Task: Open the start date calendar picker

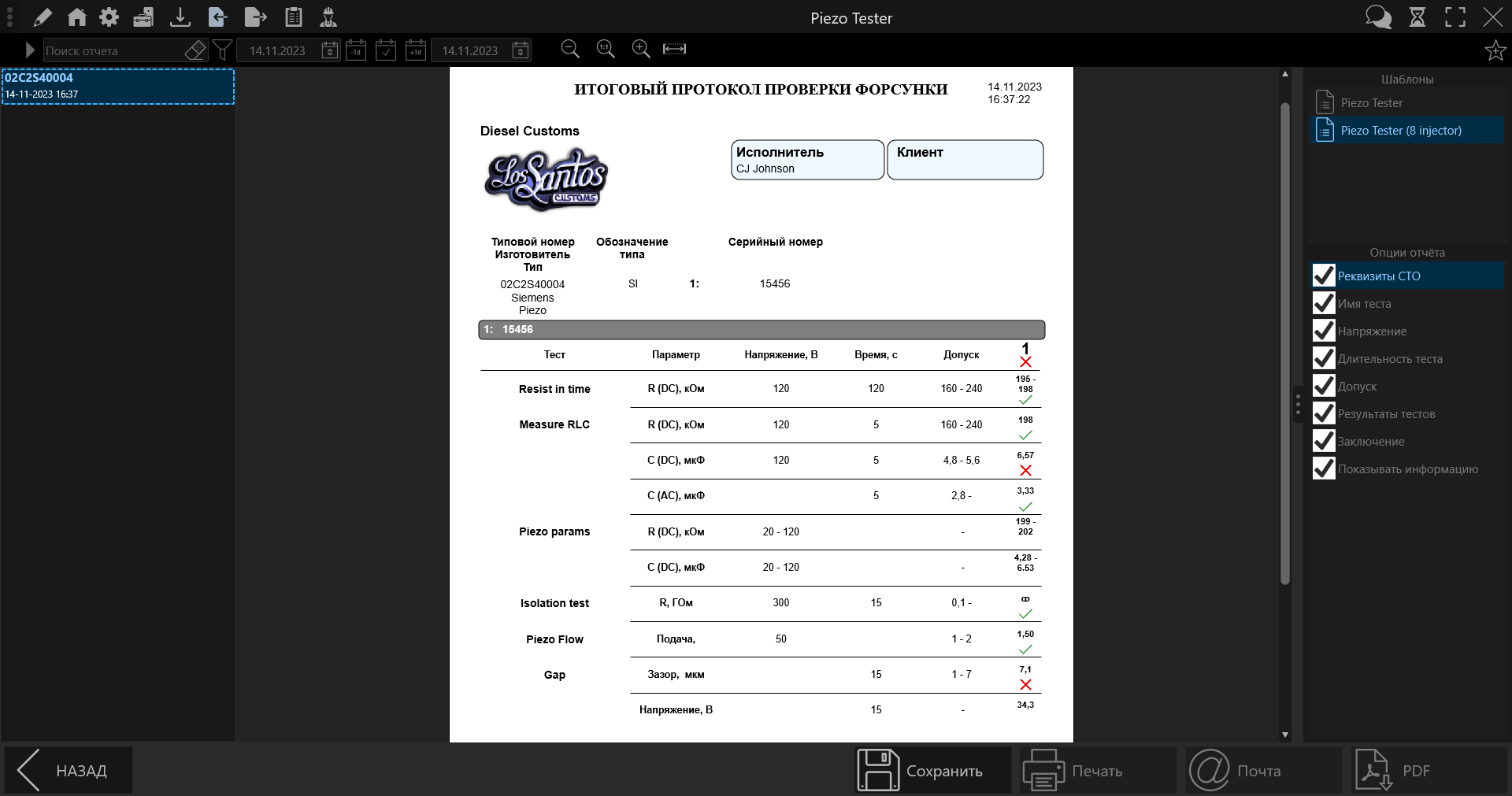Action: point(330,50)
